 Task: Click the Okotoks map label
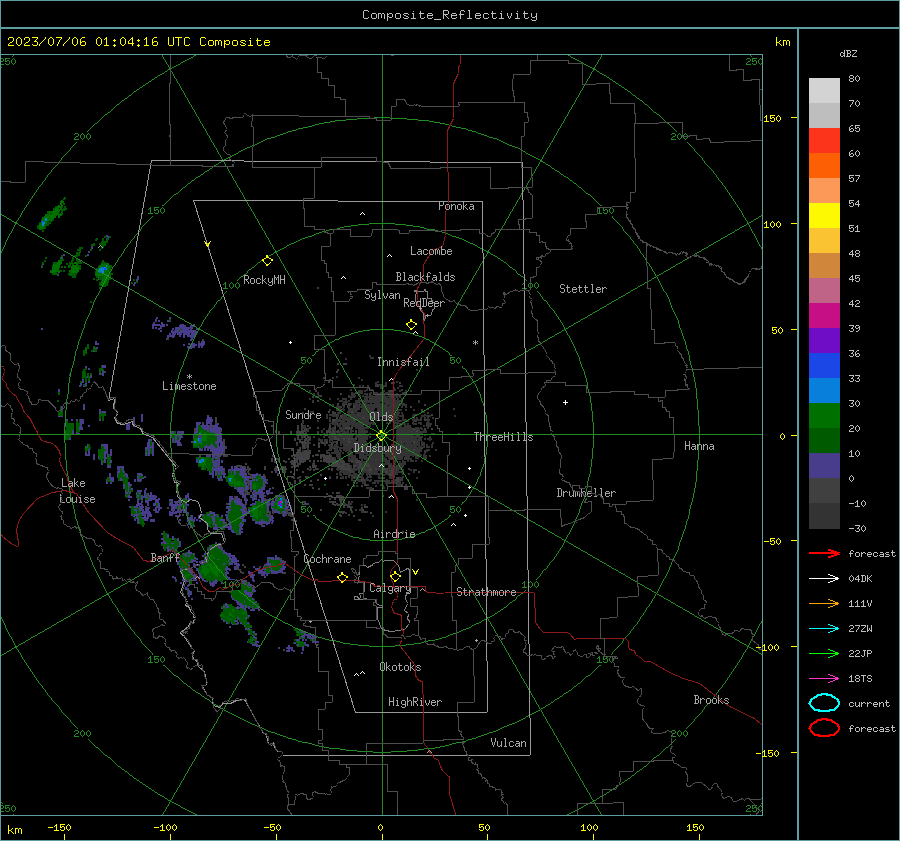click(401, 667)
